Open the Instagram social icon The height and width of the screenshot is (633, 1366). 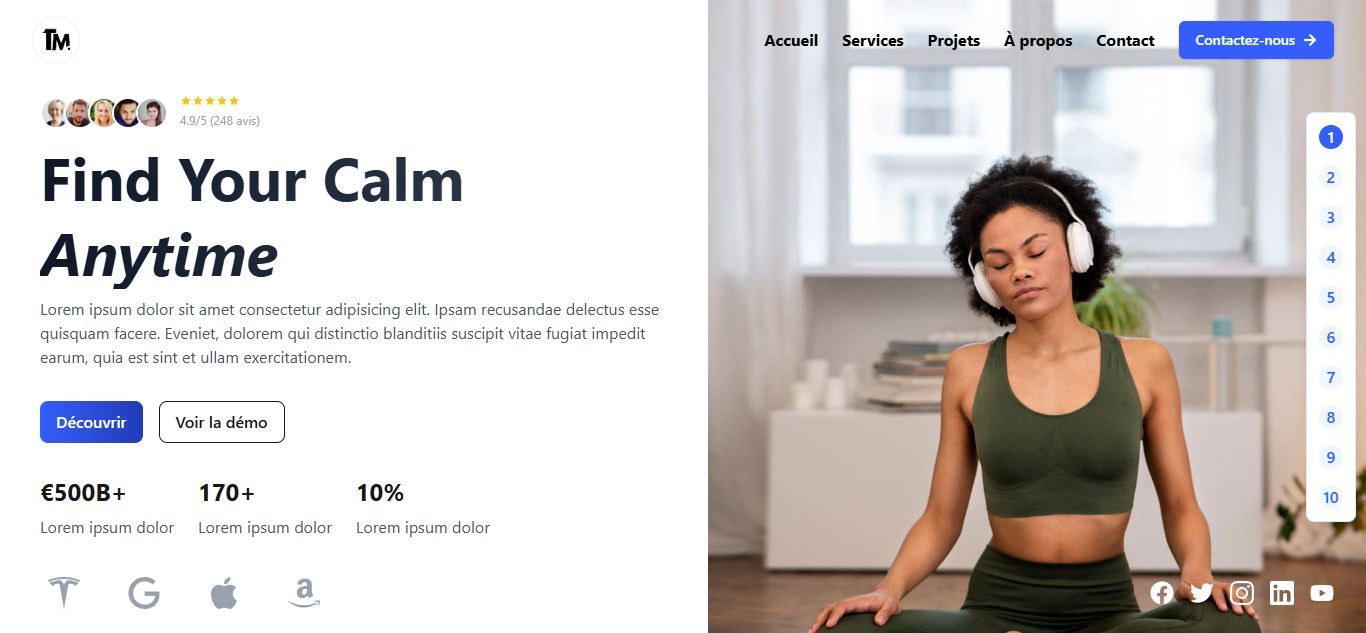pyautogui.click(x=1241, y=593)
